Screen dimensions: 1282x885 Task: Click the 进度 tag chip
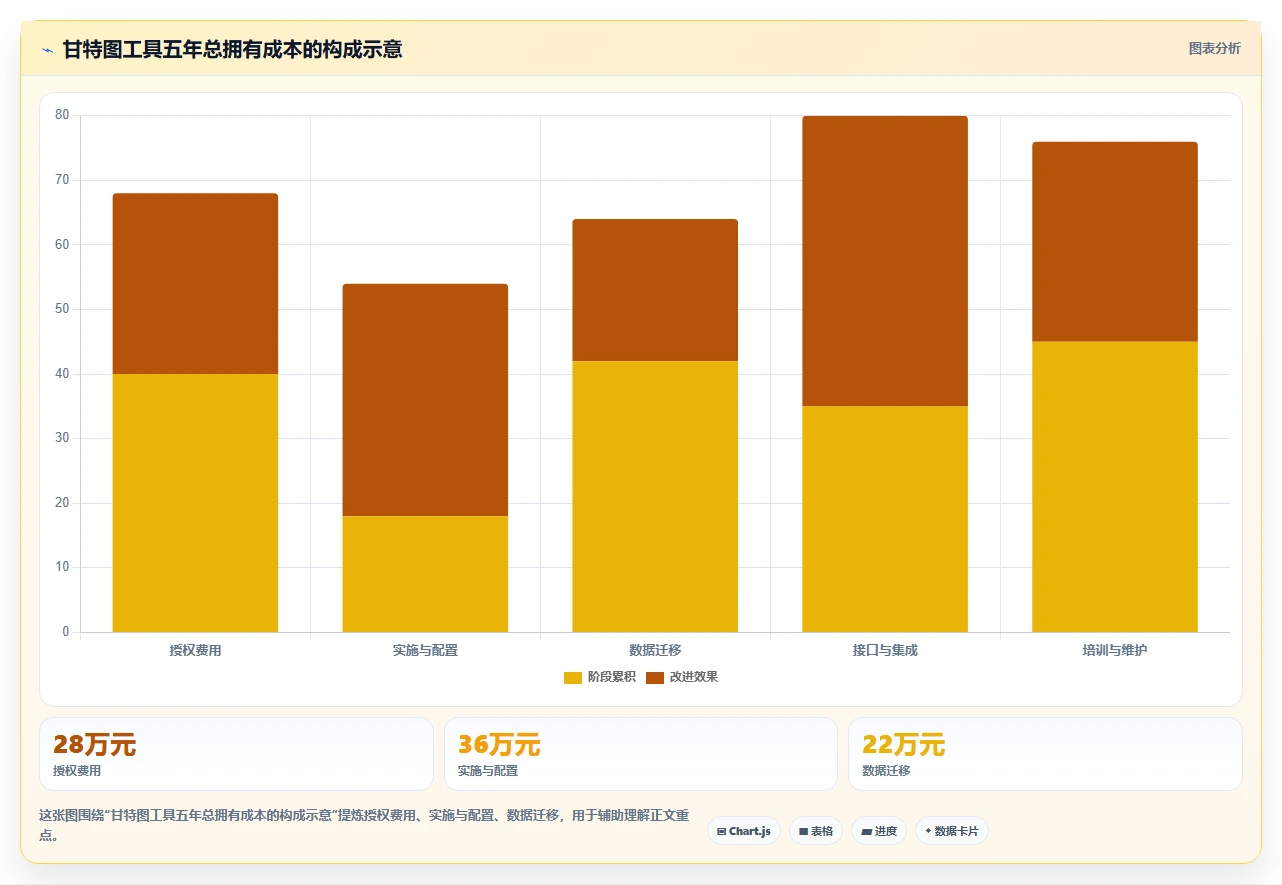[879, 831]
